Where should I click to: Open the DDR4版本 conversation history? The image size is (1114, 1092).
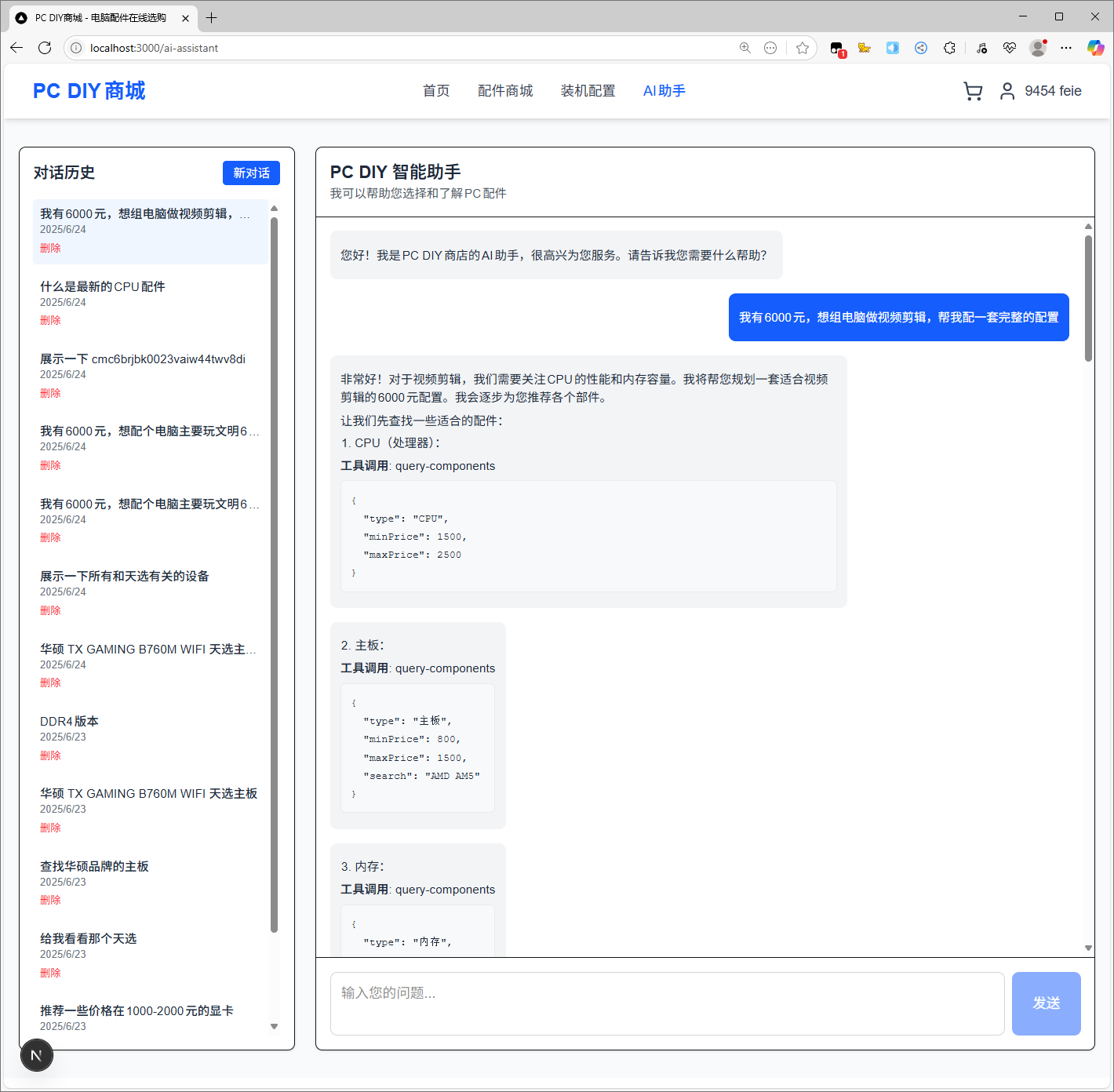69,721
